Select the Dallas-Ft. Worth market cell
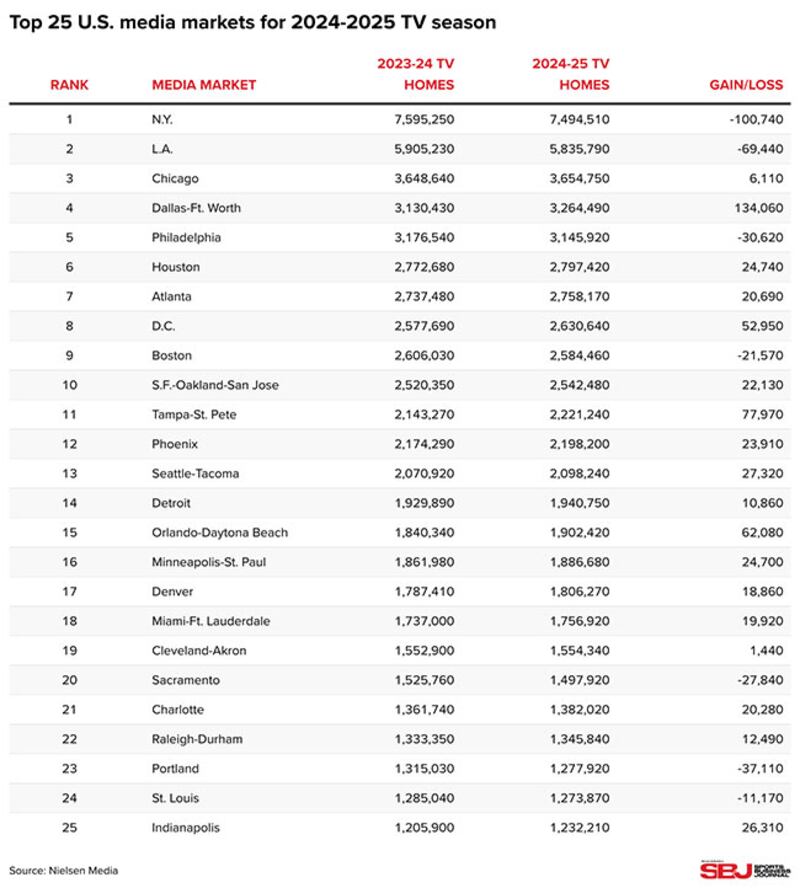The height and width of the screenshot is (888, 800). (x=196, y=208)
